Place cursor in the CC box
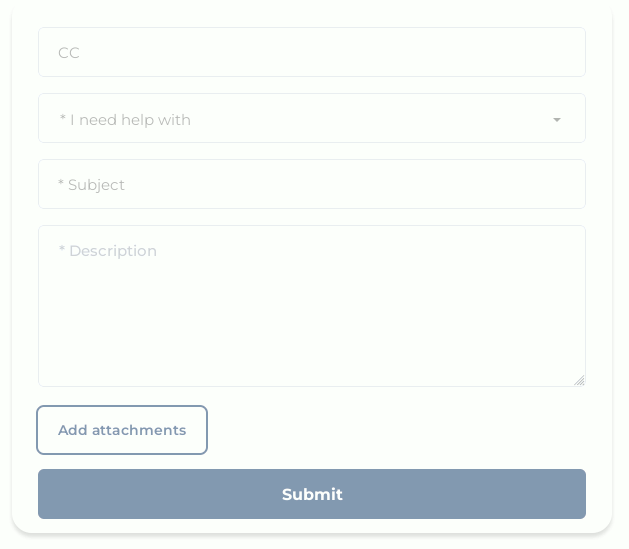 [311, 52]
